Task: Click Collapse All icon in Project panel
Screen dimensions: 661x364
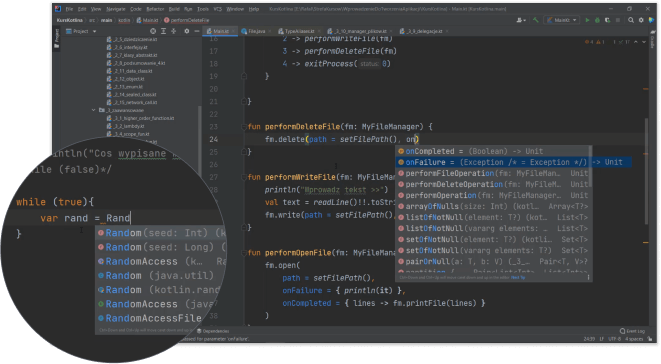Action: tap(174, 31)
